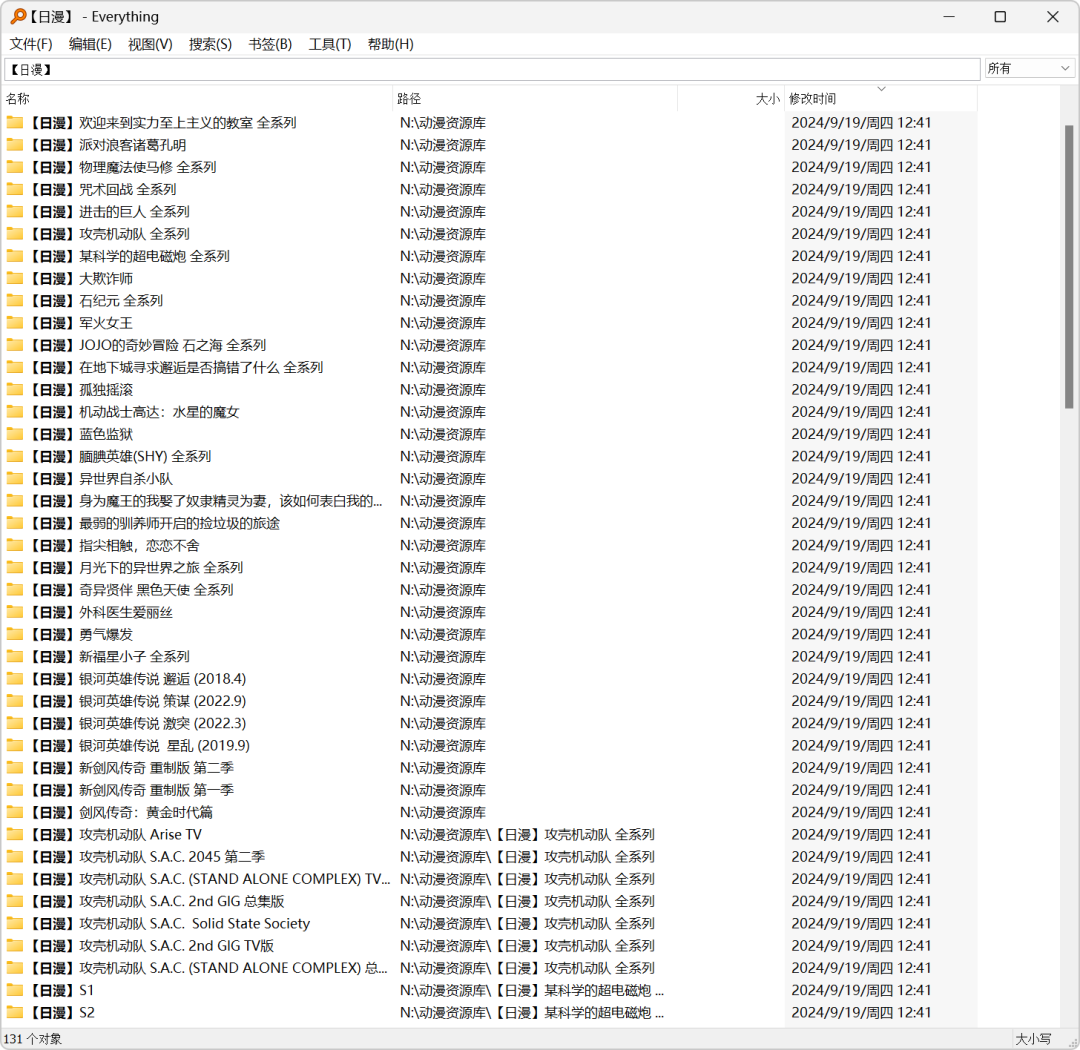Select 银河英雄传说 策谋 (2022.9) entry
The width and height of the screenshot is (1080, 1050).
pyautogui.click(x=137, y=701)
